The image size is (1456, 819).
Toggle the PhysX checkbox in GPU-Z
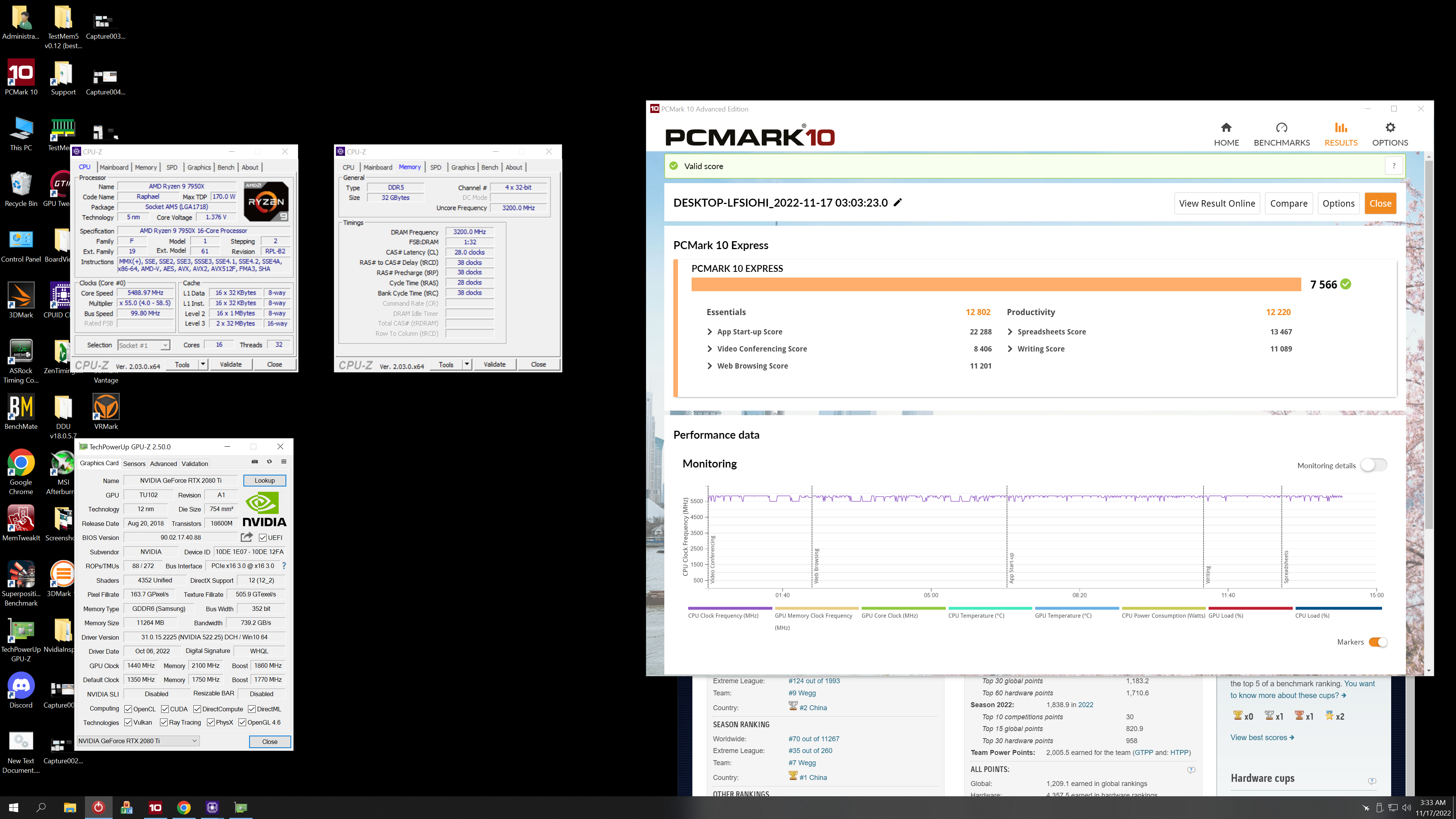211,722
